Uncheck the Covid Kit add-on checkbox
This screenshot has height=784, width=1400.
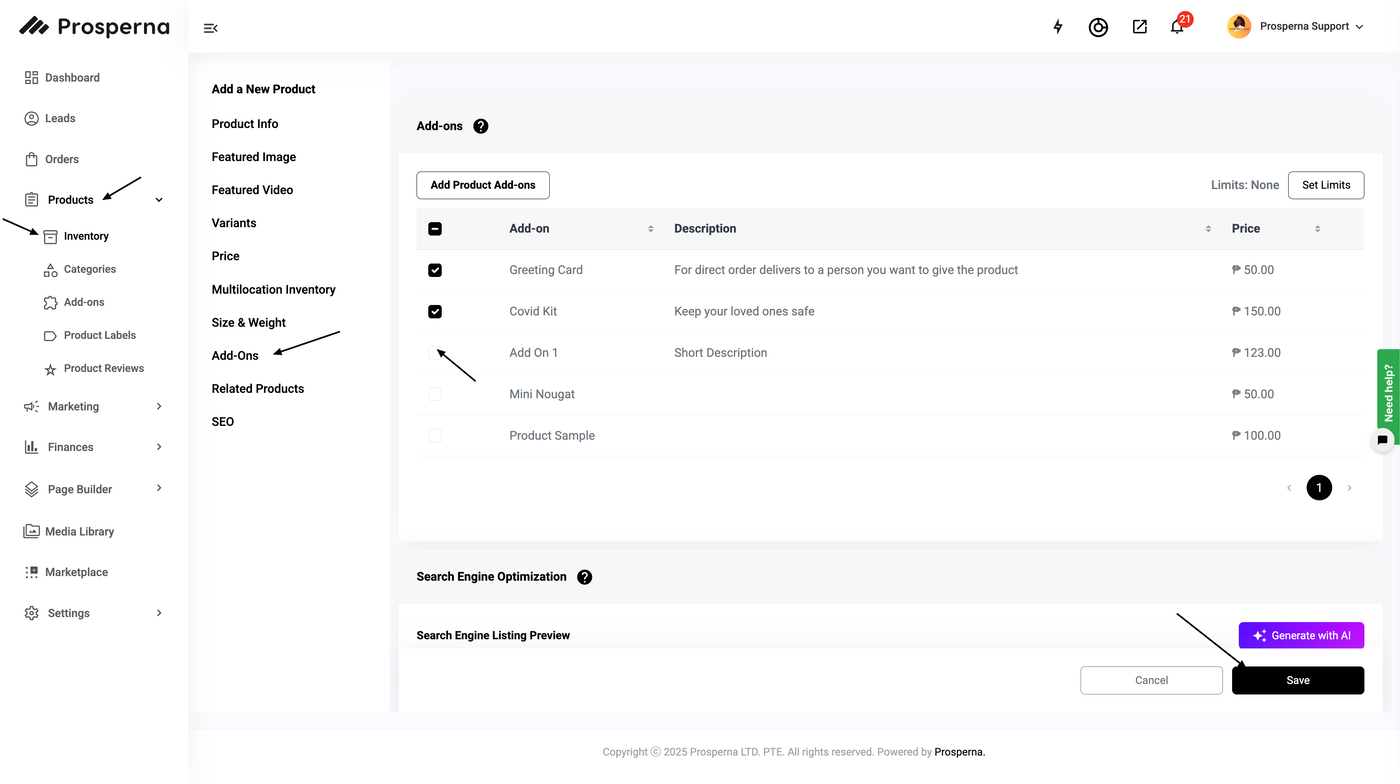[435, 311]
